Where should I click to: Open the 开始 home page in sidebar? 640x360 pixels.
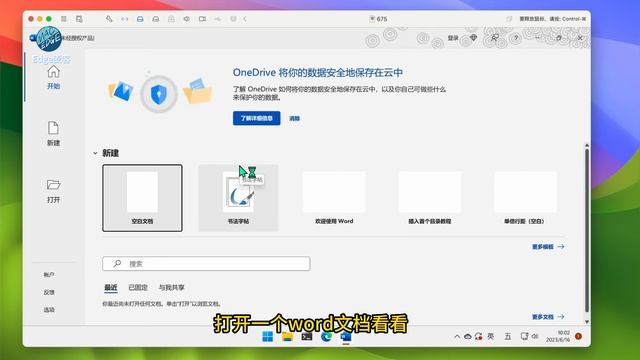(x=53, y=77)
